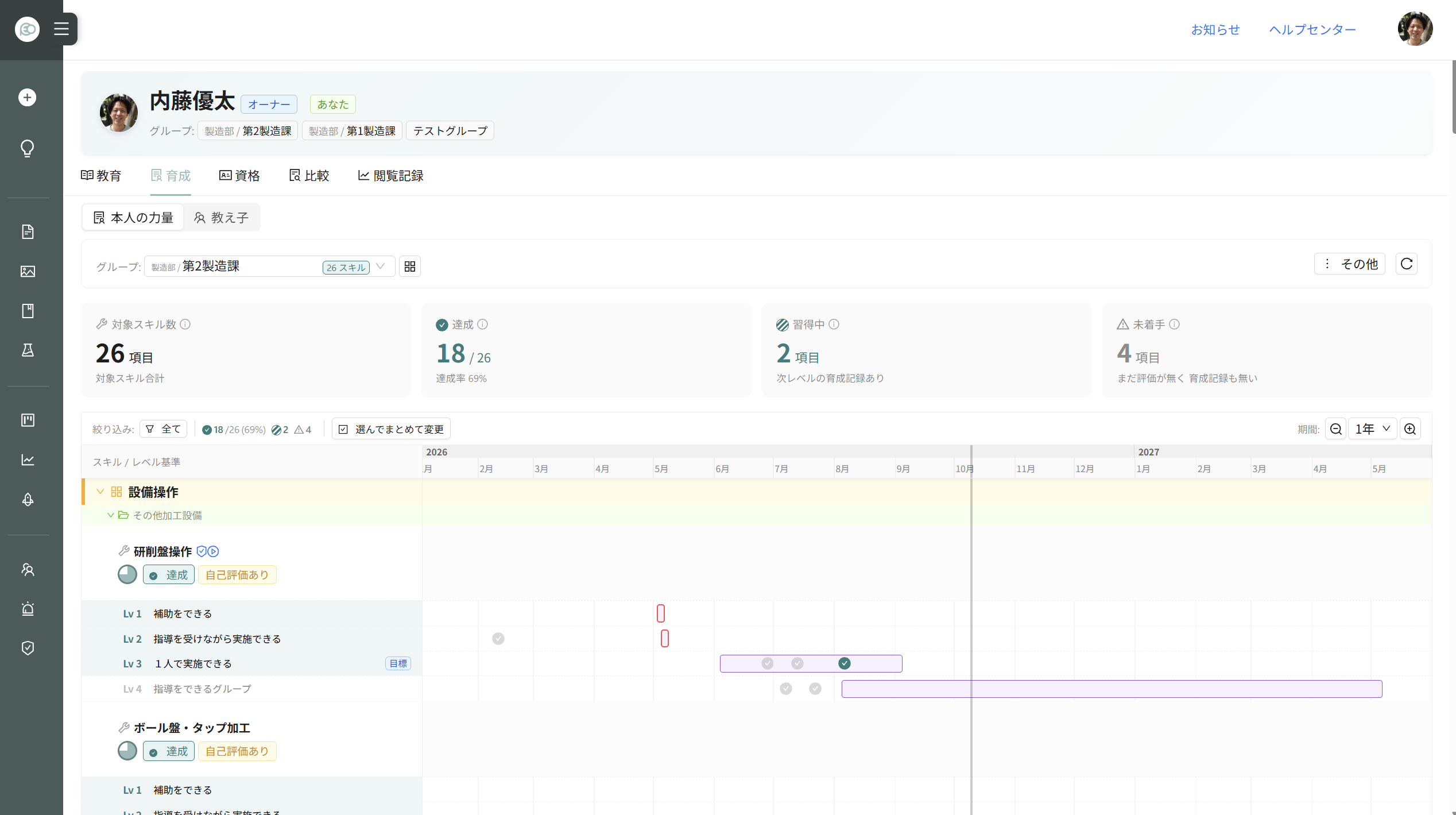Toggle the 達成 status on ボール盤・タップ加工

click(169, 751)
